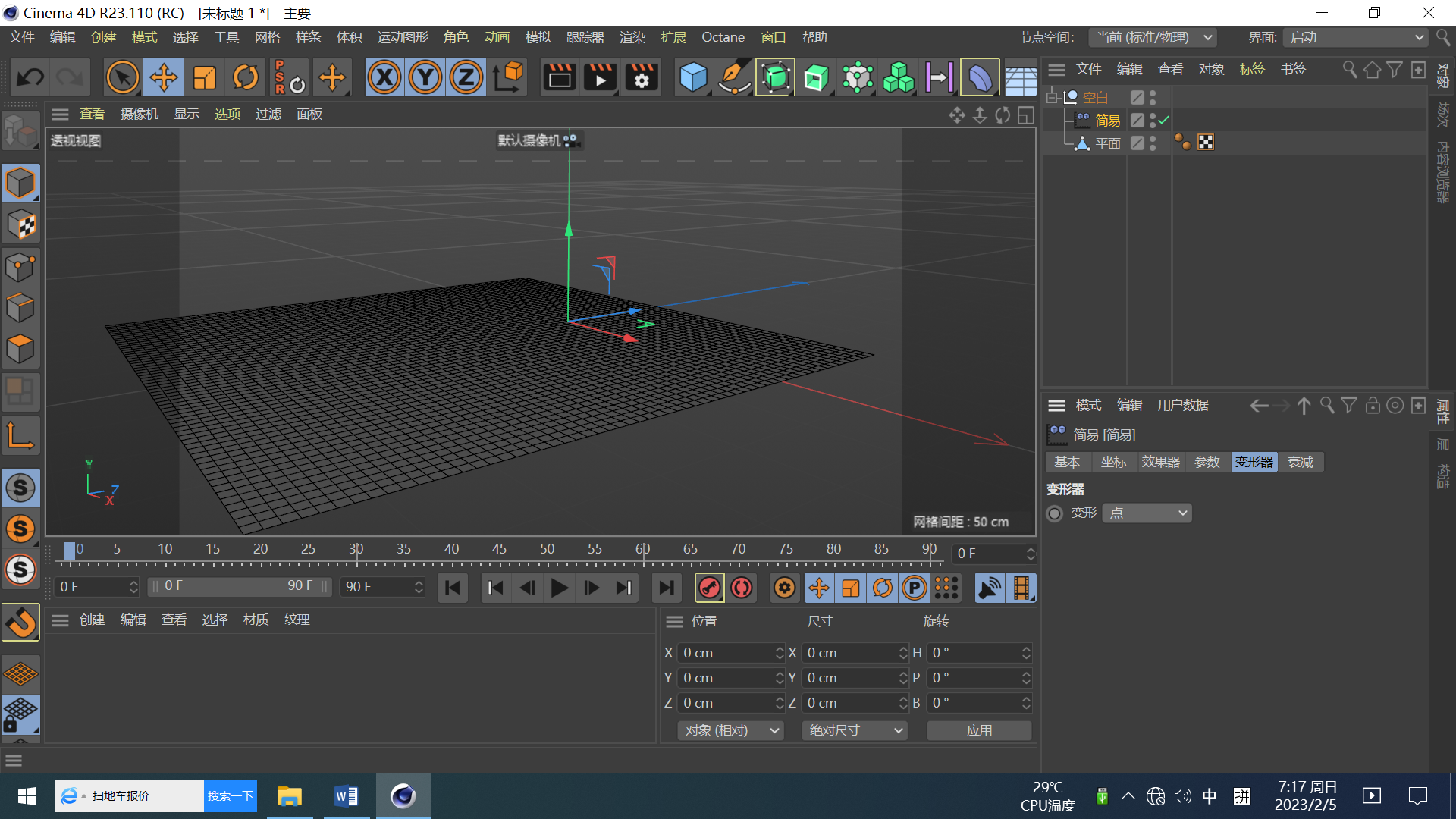Screen dimensions: 1456x819
Task: Render the active view clapperboard
Action: tap(560, 77)
